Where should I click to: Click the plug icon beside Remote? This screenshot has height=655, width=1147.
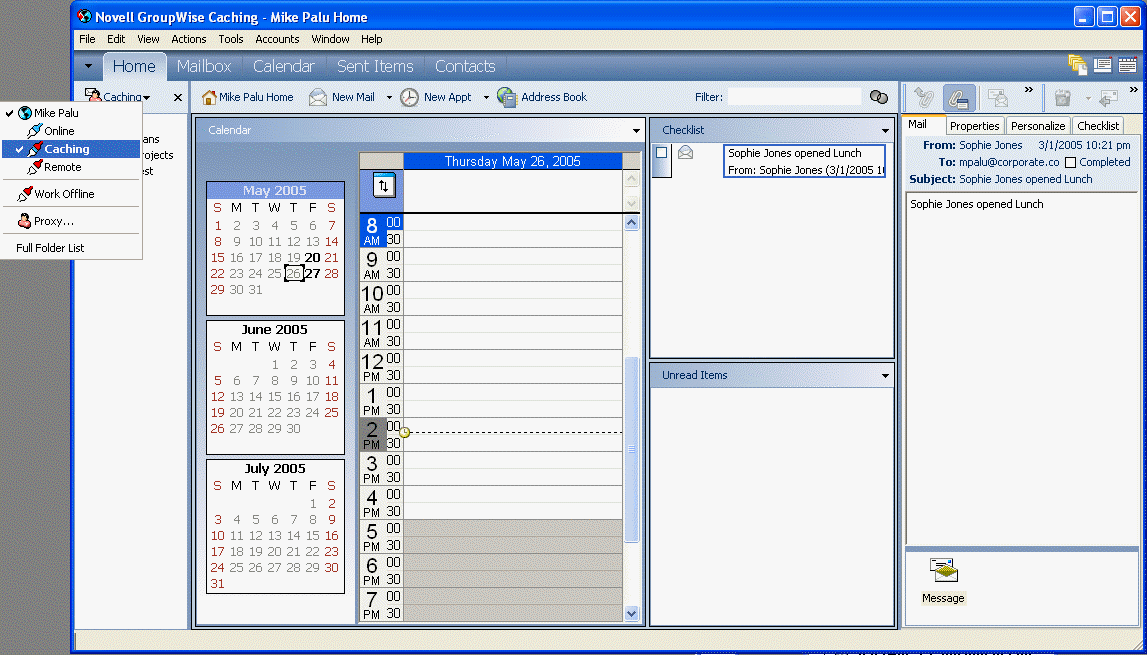pyautogui.click(x=34, y=167)
